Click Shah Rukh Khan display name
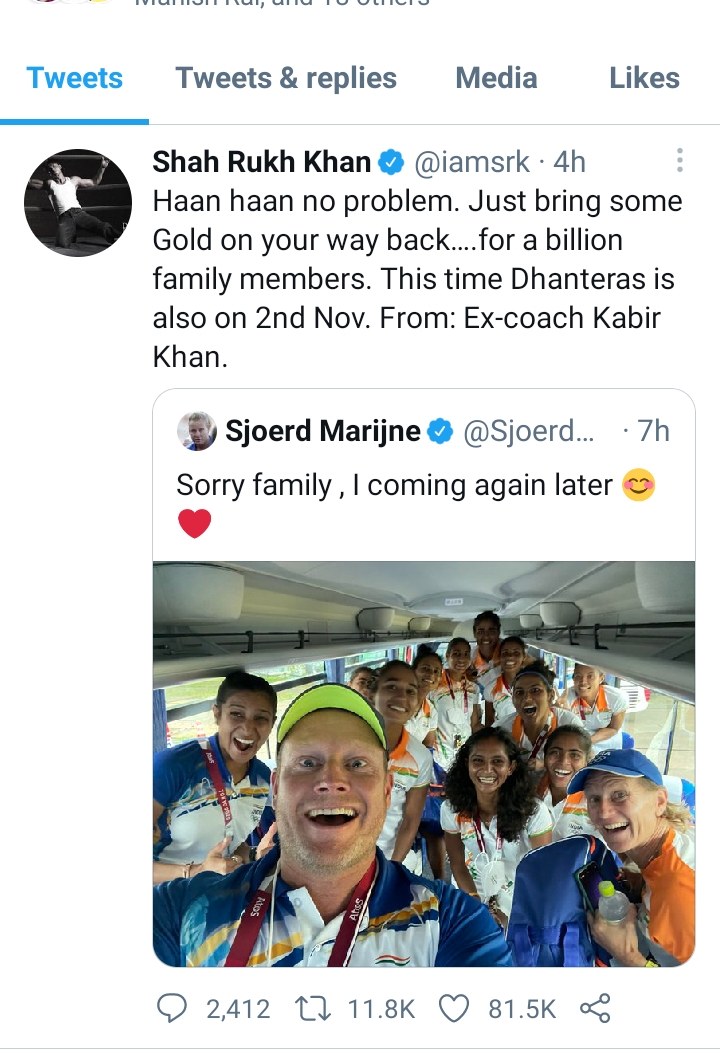This screenshot has width=720, height=1054. point(262,161)
